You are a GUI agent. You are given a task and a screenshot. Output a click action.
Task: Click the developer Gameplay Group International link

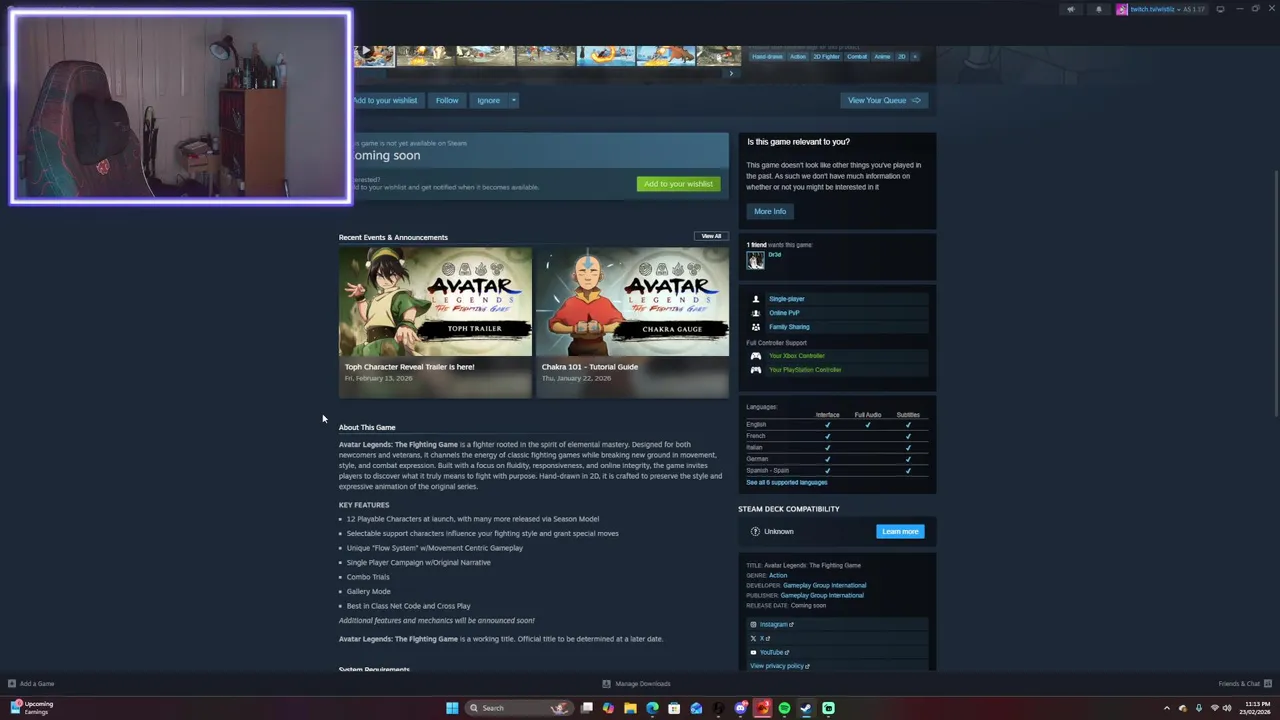point(824,585)
